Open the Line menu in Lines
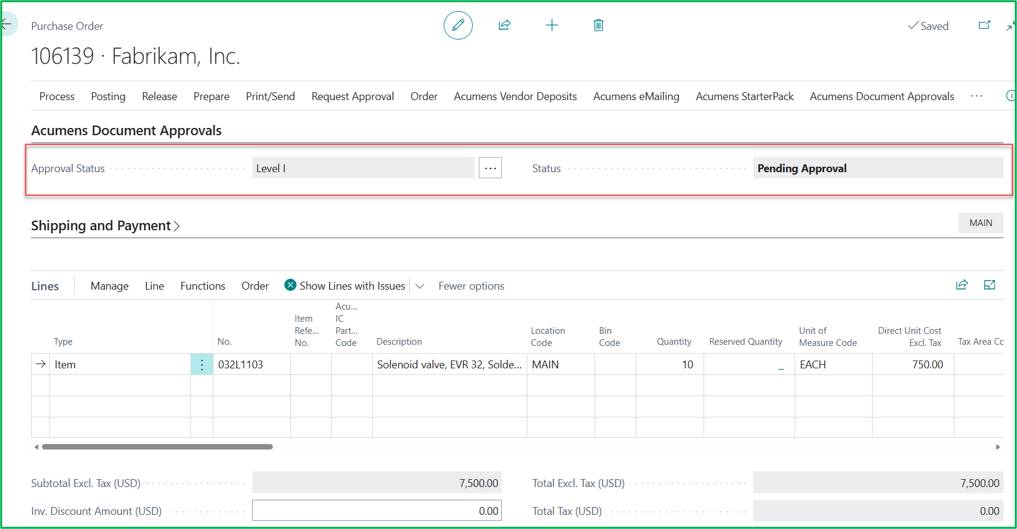Image resolution: width=1017 pixels, height=529 pixels. click(154, 286)
